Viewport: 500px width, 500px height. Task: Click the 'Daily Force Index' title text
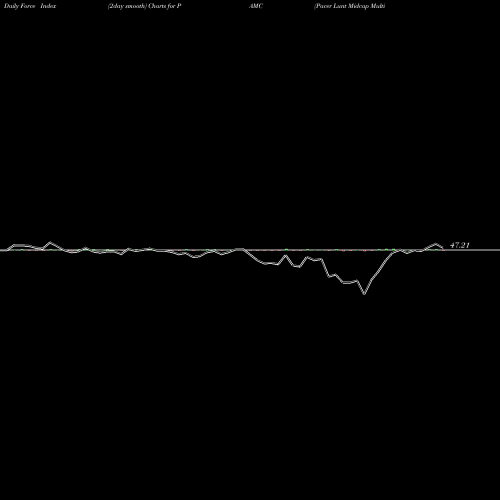(x=30, y=6)
